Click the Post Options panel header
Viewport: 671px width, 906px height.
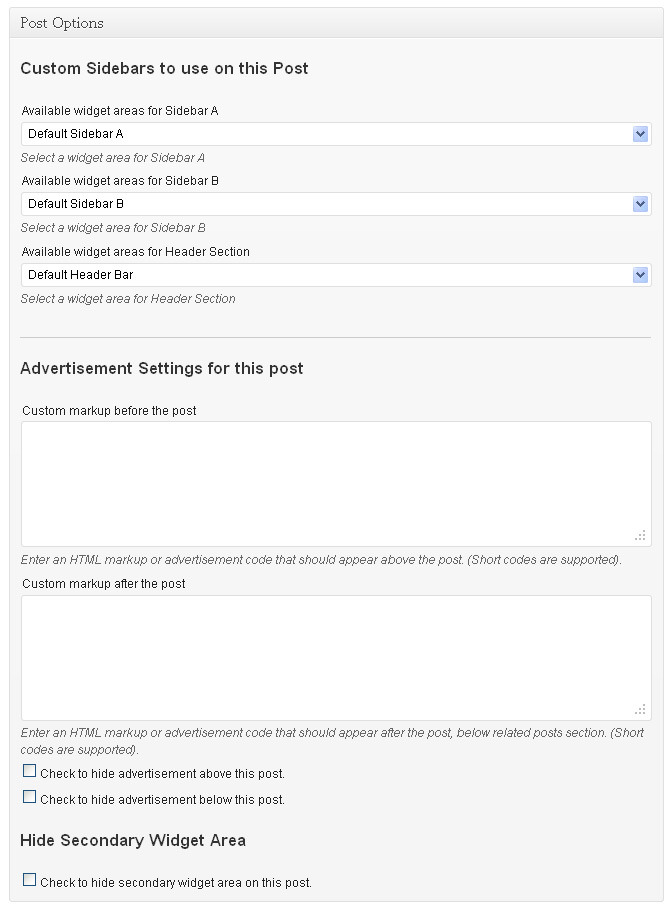62,23
